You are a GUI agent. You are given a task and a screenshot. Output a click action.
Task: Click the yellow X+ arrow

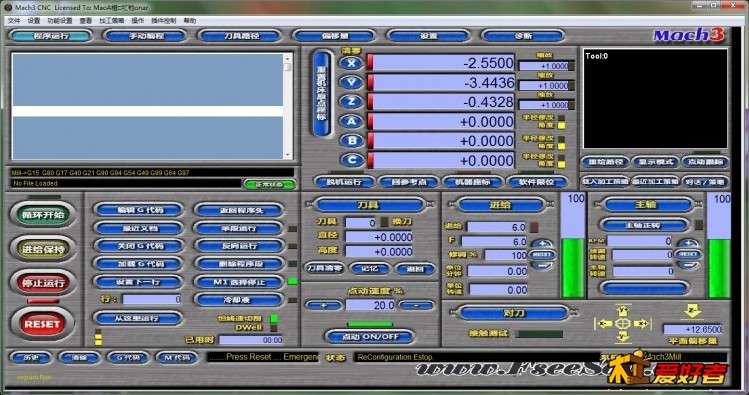pos(643,324)
